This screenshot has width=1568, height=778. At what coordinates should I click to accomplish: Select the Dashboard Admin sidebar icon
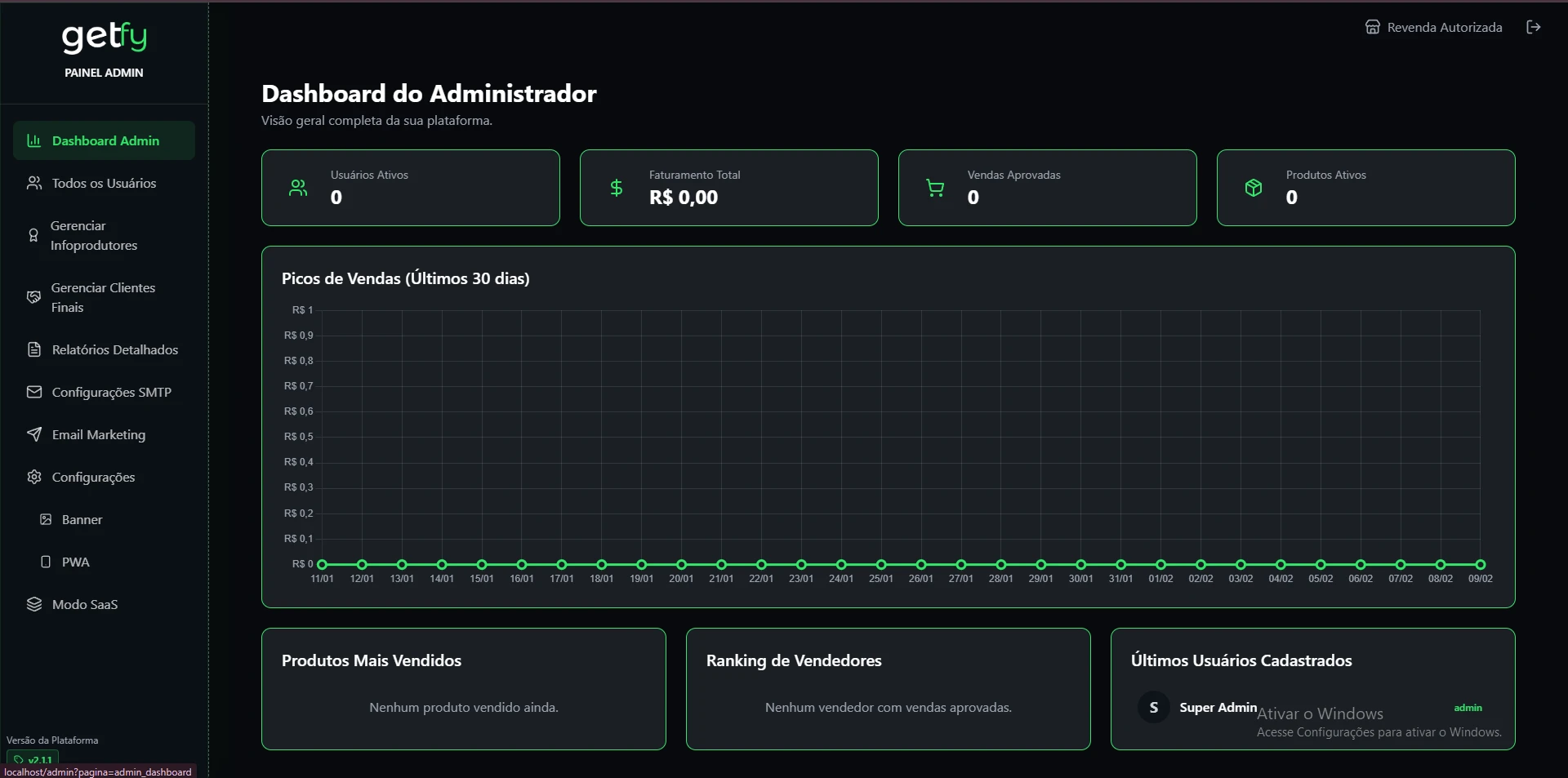[33, 140]
